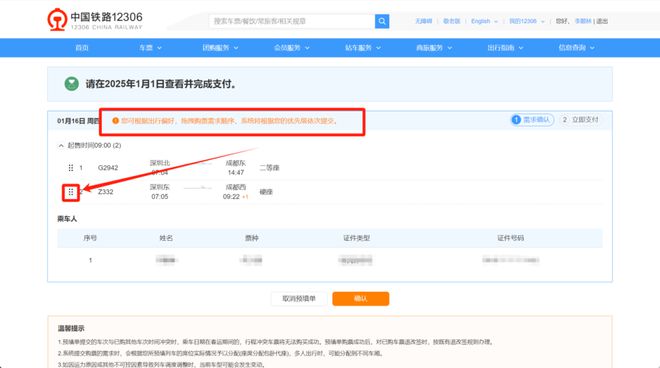Click departure time 07:05 at 深圳东

coord(160,197)
